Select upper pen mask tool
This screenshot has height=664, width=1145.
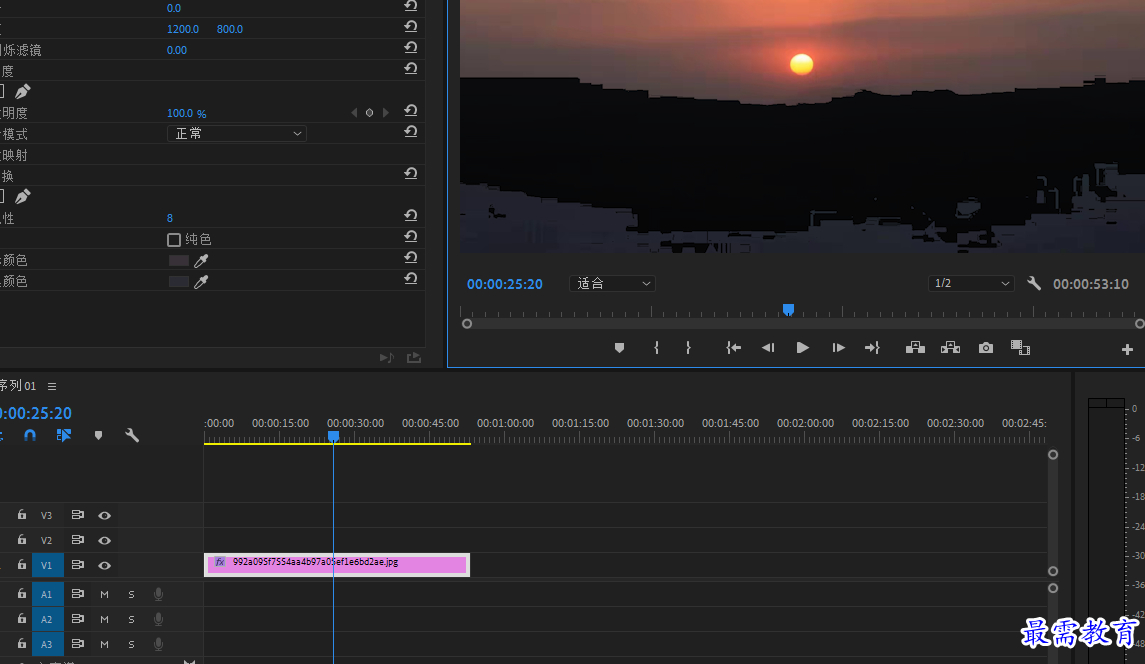pyautogui.click(x=23, y=92)
